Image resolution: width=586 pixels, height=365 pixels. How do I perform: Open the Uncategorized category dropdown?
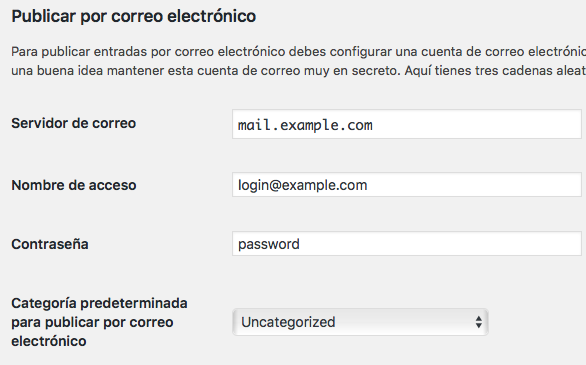(360, 322)
